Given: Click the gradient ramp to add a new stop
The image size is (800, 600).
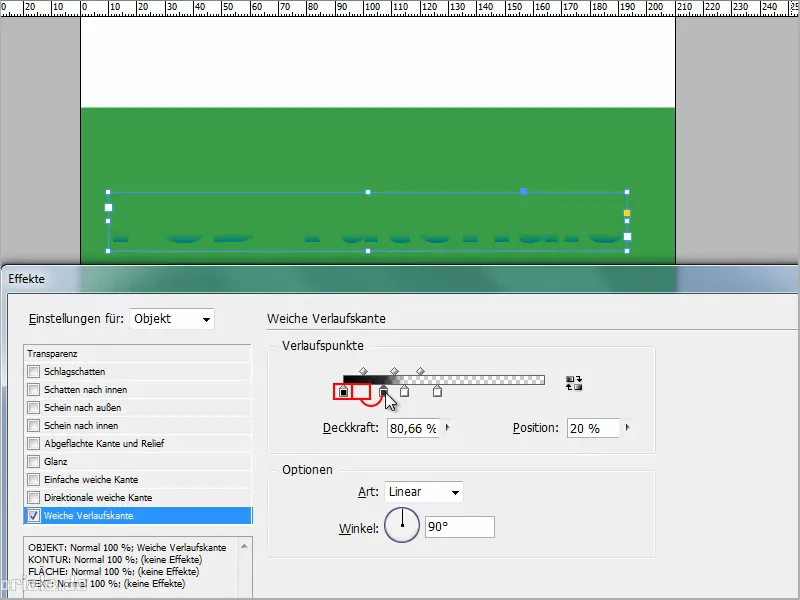Looking at the screenshot, I should pyautogui.click(x=490, y=379).
